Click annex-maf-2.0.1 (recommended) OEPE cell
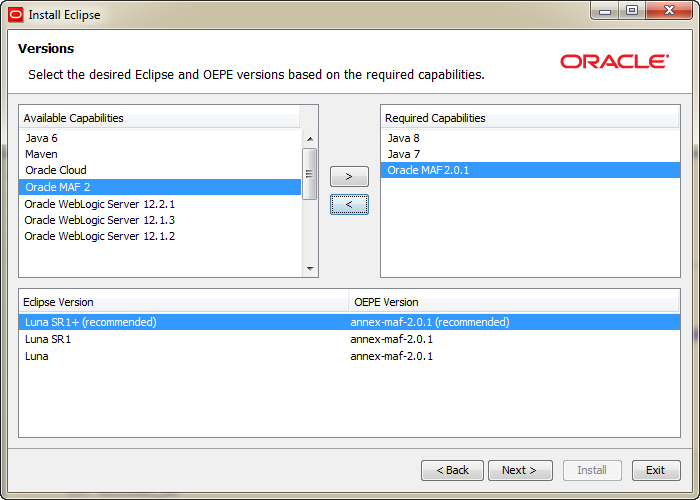 point(429,322)
